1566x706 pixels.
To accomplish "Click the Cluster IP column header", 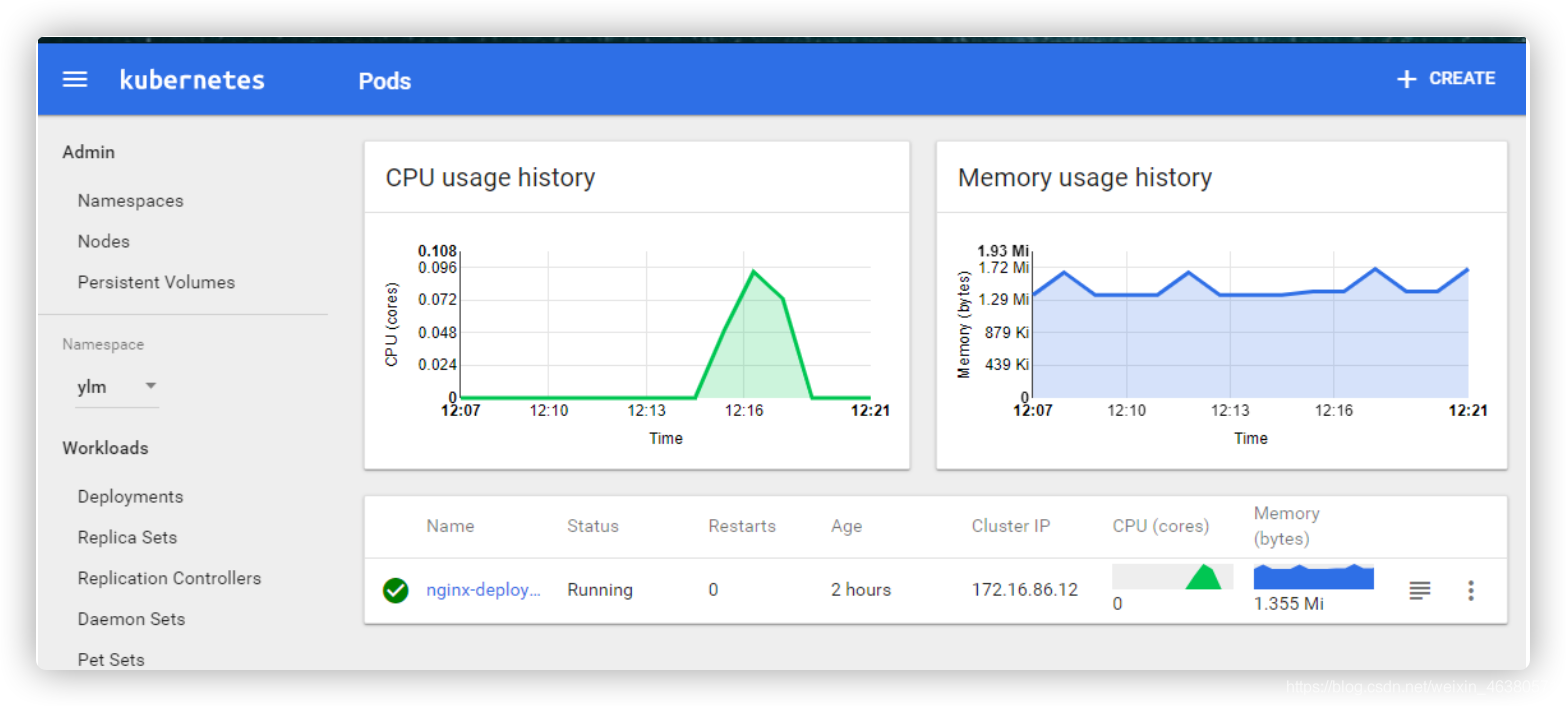I will [x=1011, y=526].
